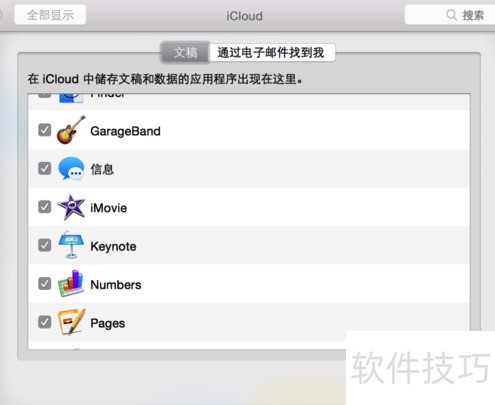Select the GarageBand label text

click(x=125, y=131)
